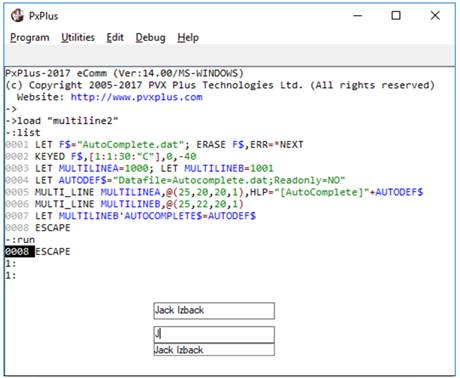
Task: Open the Debug menu
Action: coord(150,37)
